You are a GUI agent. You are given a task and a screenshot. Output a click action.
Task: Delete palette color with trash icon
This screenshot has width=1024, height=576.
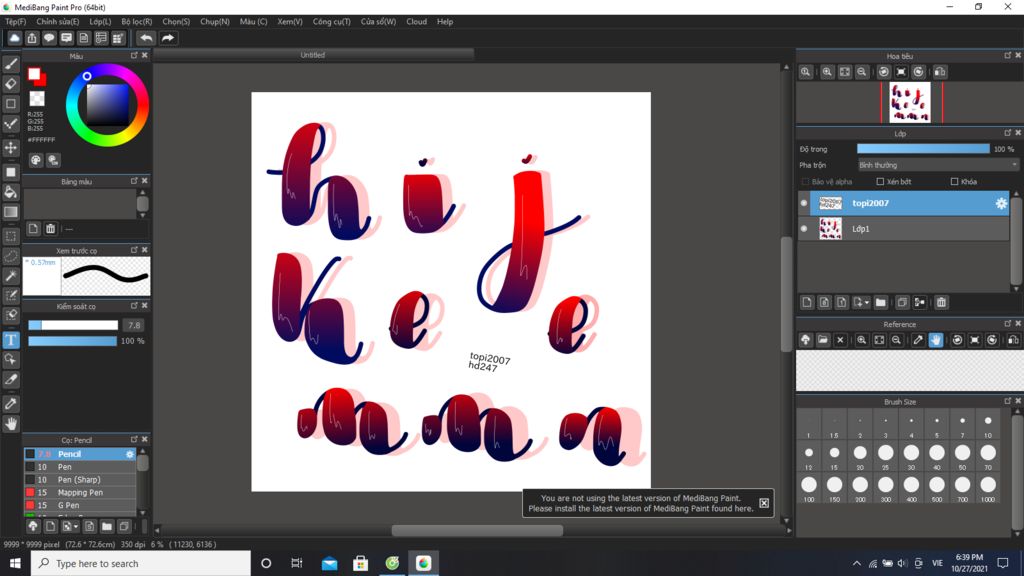pyautogui.click(x=50, y=229)
